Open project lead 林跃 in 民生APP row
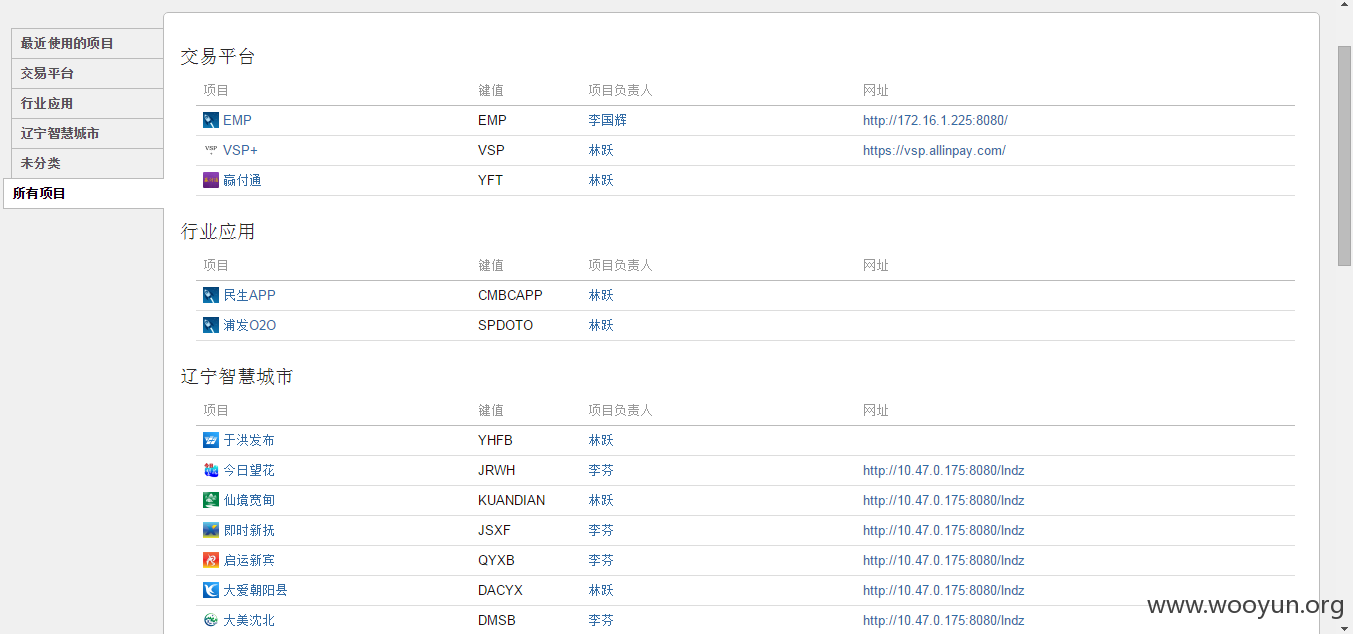1353x634 pixels. 601,295
